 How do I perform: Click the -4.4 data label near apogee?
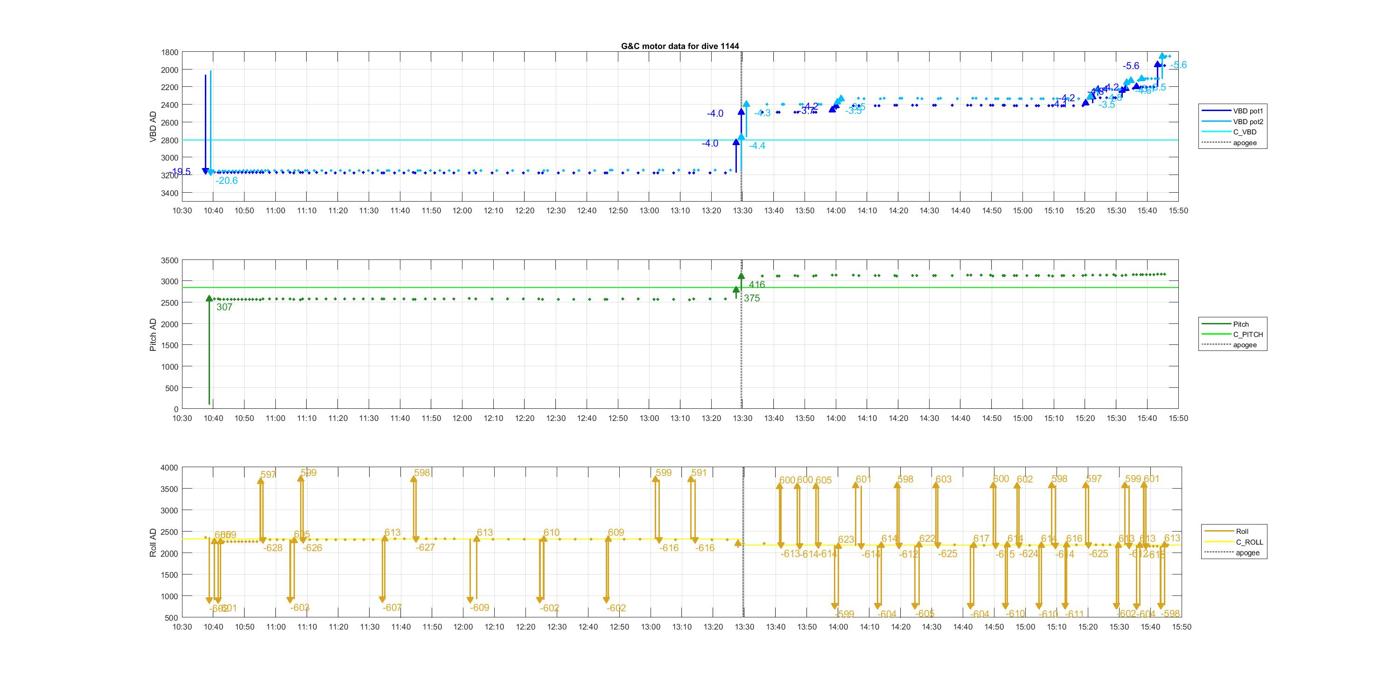coord(757,146)
